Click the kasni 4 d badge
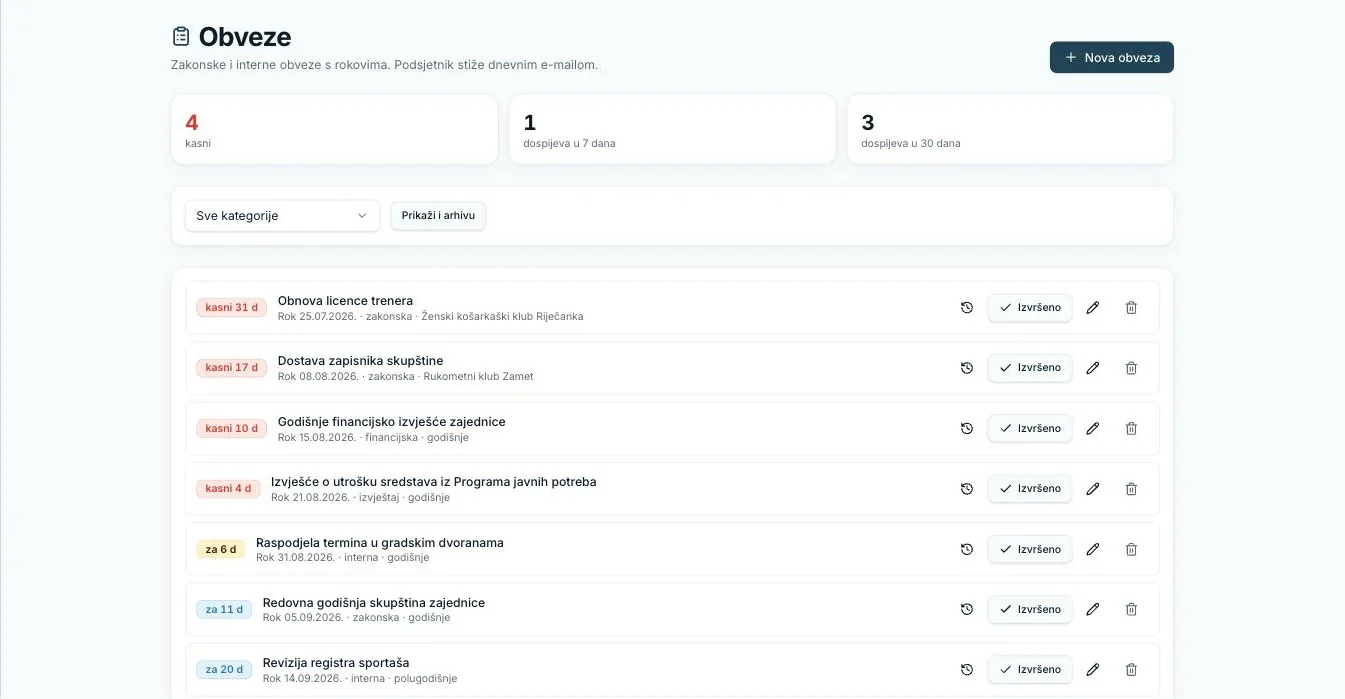The image size is (1345, 699). pyautogui.click(x=228, y=489)
